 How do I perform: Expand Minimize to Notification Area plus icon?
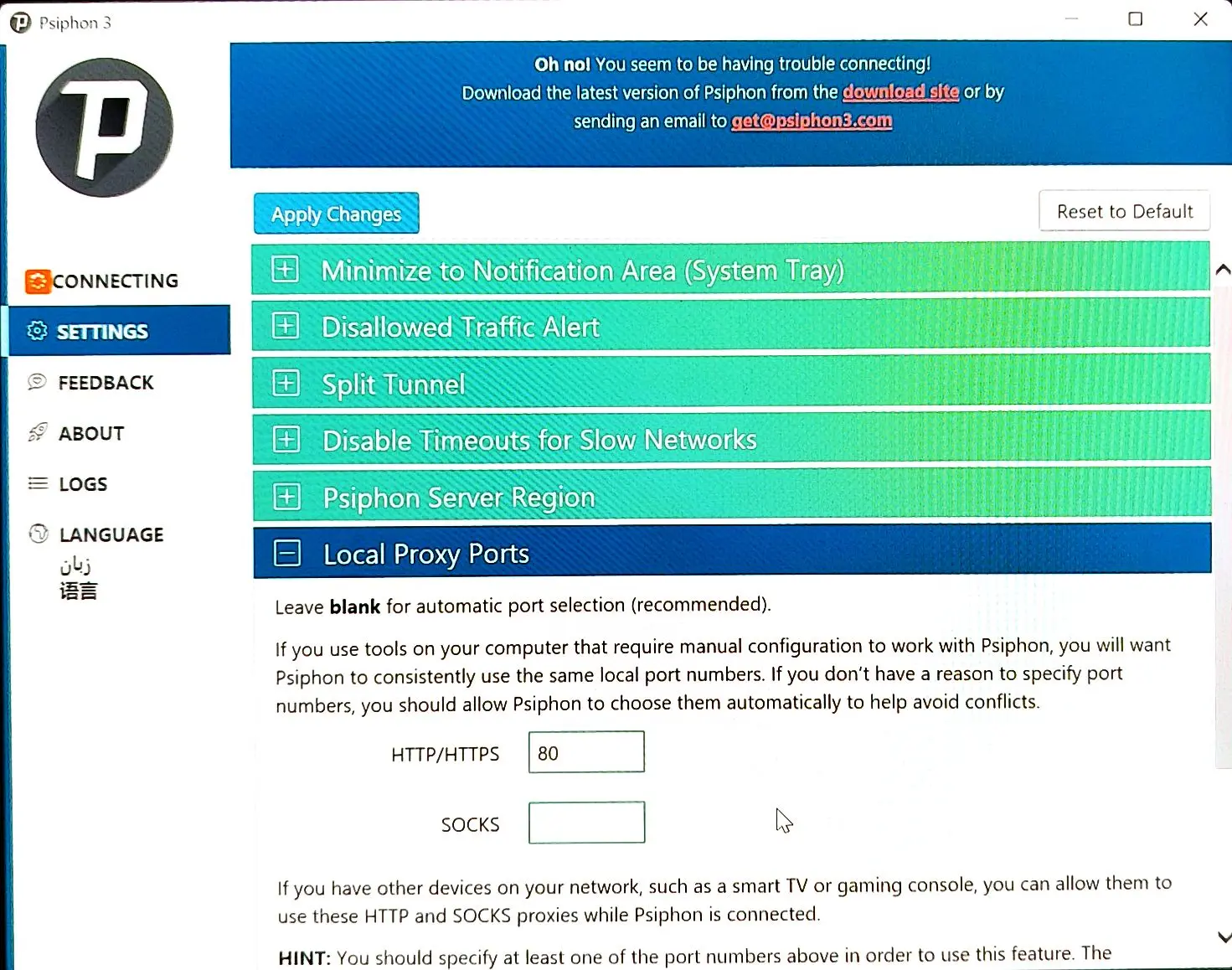[x=285, y=269]
